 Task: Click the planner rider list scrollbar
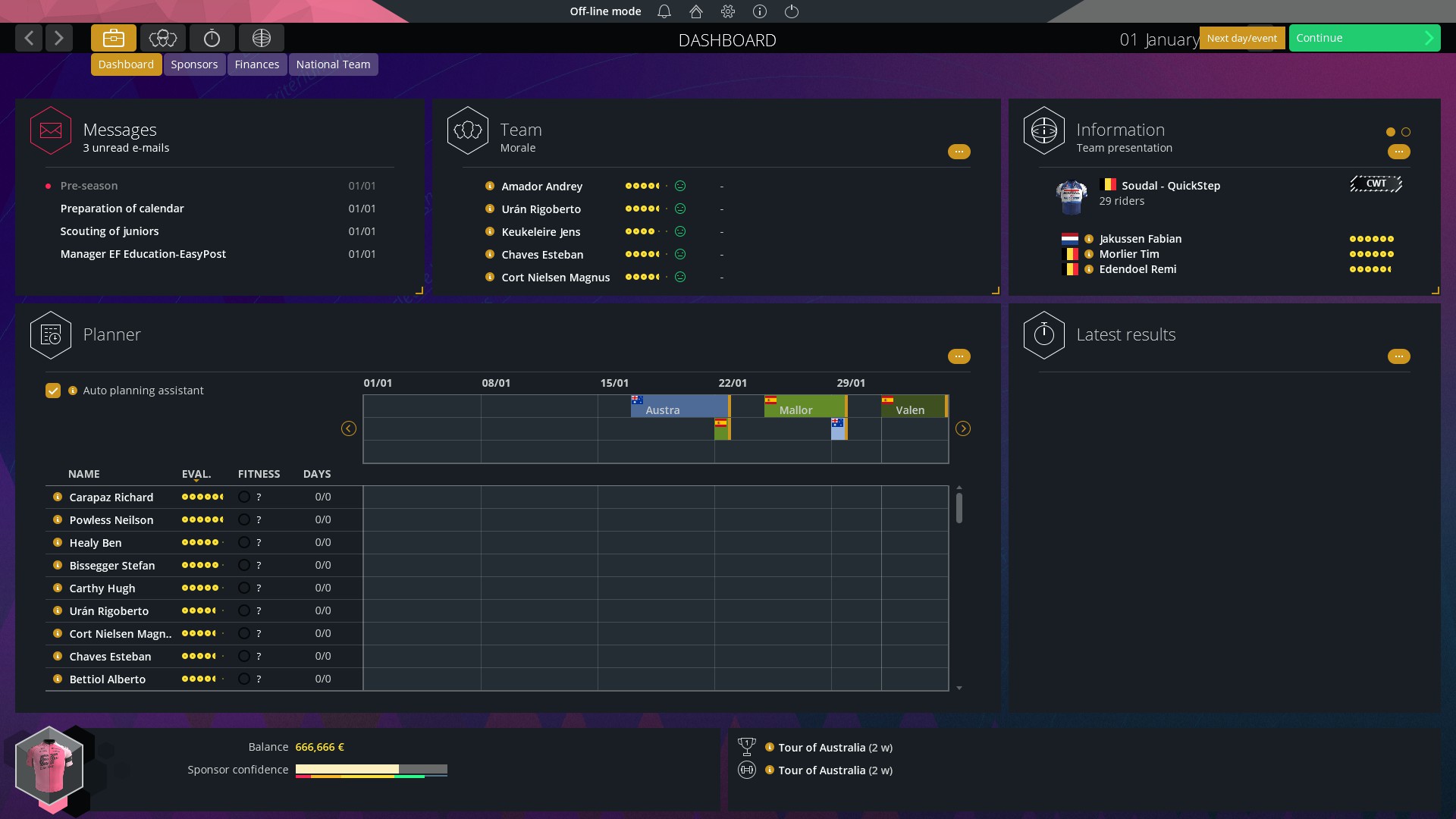959,508
